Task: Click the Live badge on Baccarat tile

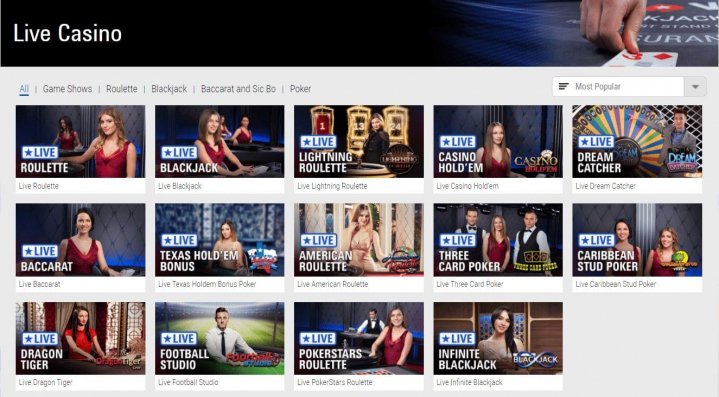Action: [x=40, y=251]
